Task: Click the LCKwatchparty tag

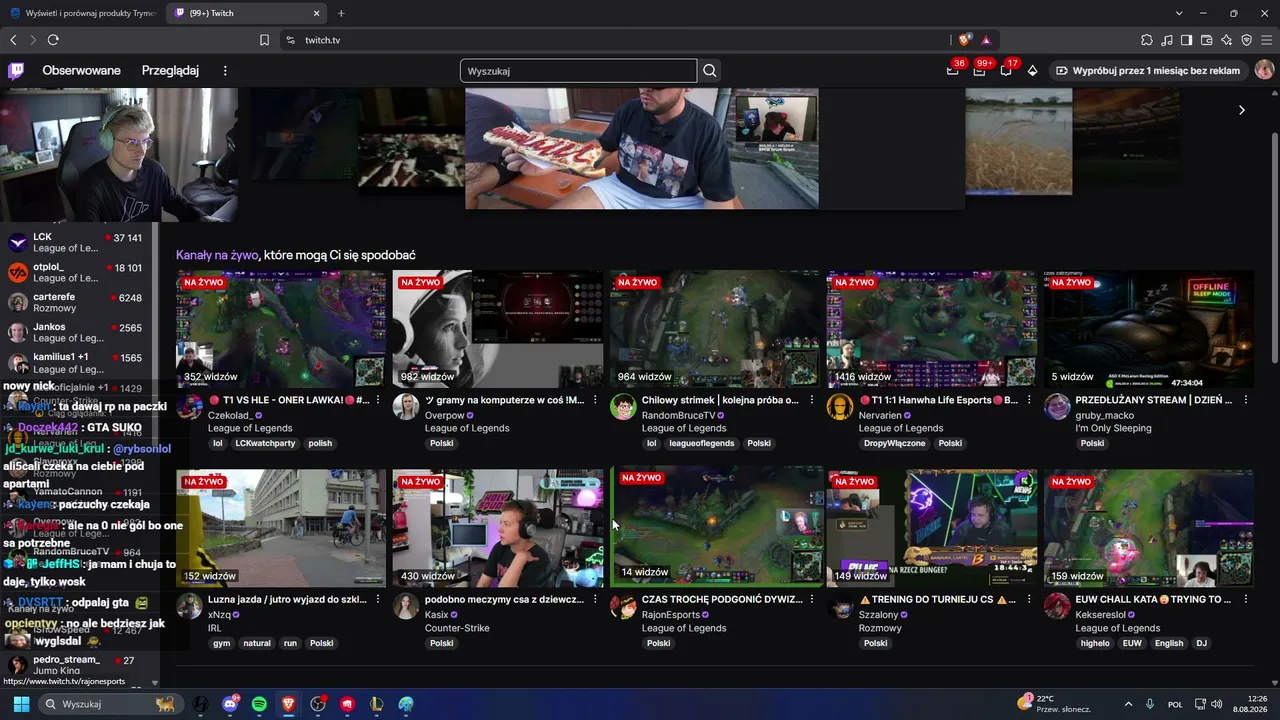Action: click(265, 444)
